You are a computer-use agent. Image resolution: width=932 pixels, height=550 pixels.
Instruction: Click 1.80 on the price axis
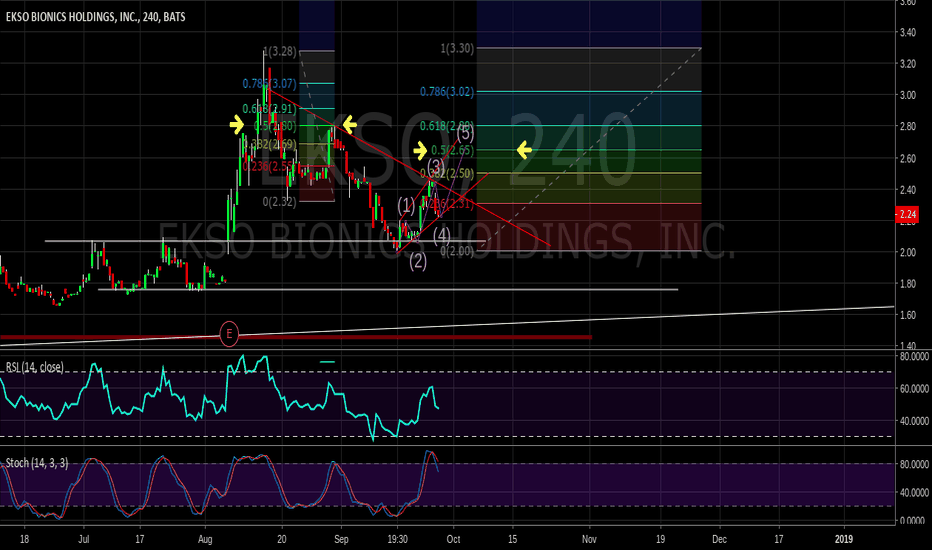pos(908,284)
